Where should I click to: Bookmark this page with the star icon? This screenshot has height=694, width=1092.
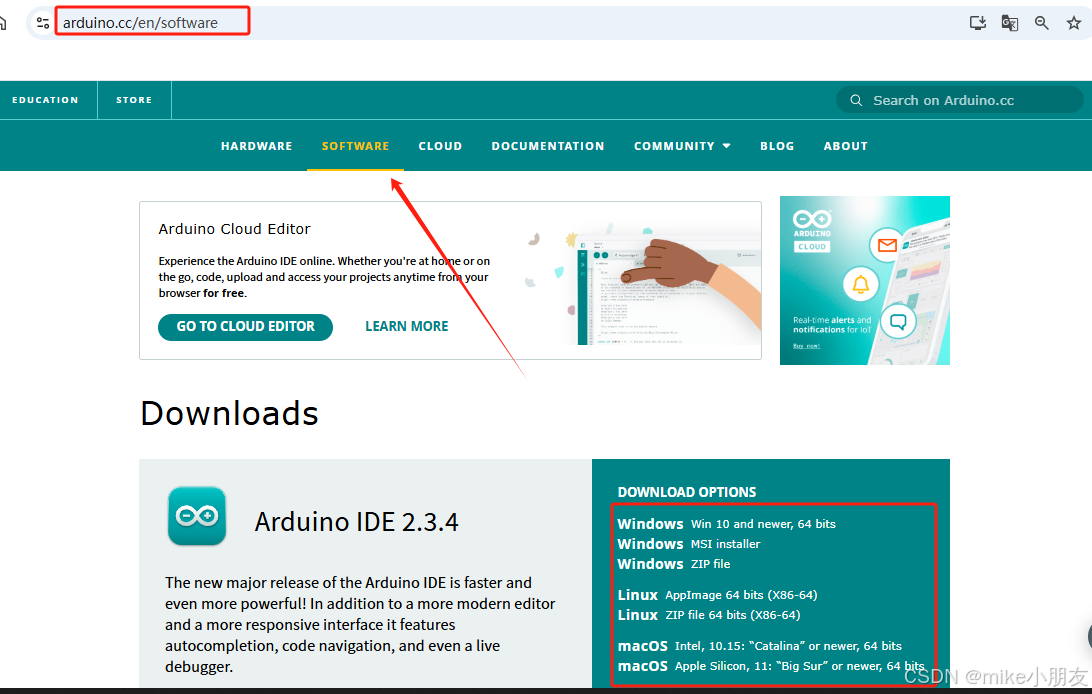[1074, 23]
